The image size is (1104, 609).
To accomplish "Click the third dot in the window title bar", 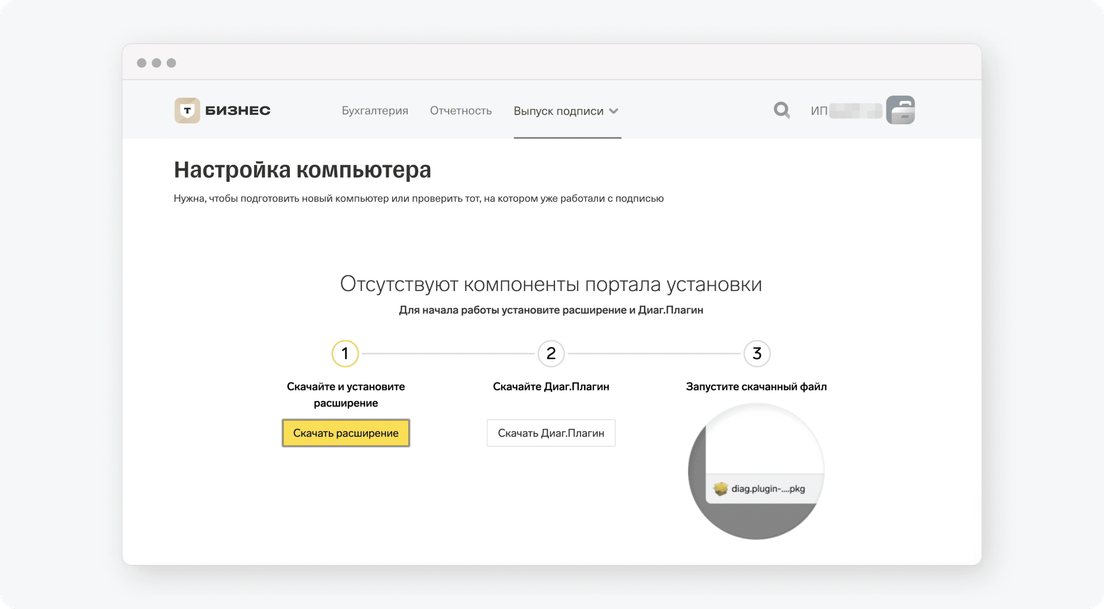I will [x=171, y=63].
